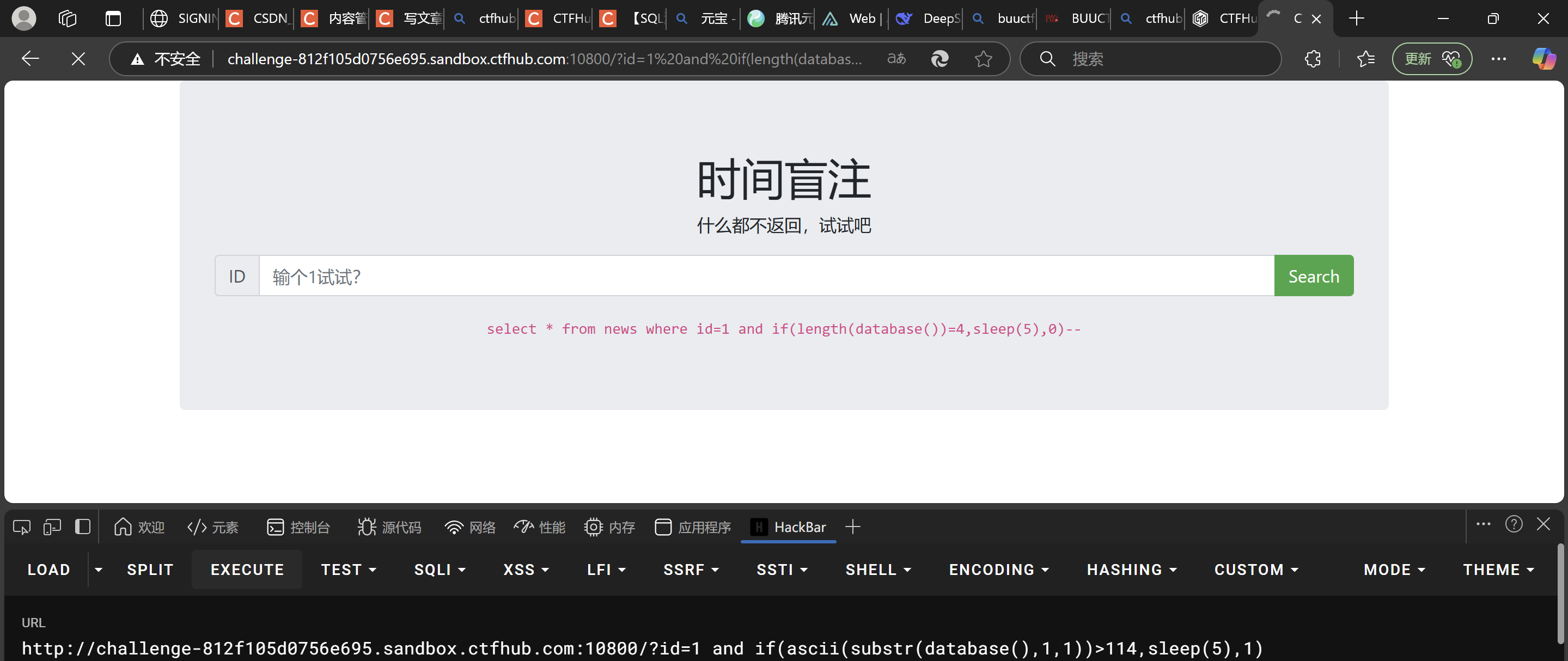Open DevTools inspect element picker icon
This screenshot has height=661, width=1568.
tap(21, 527)
